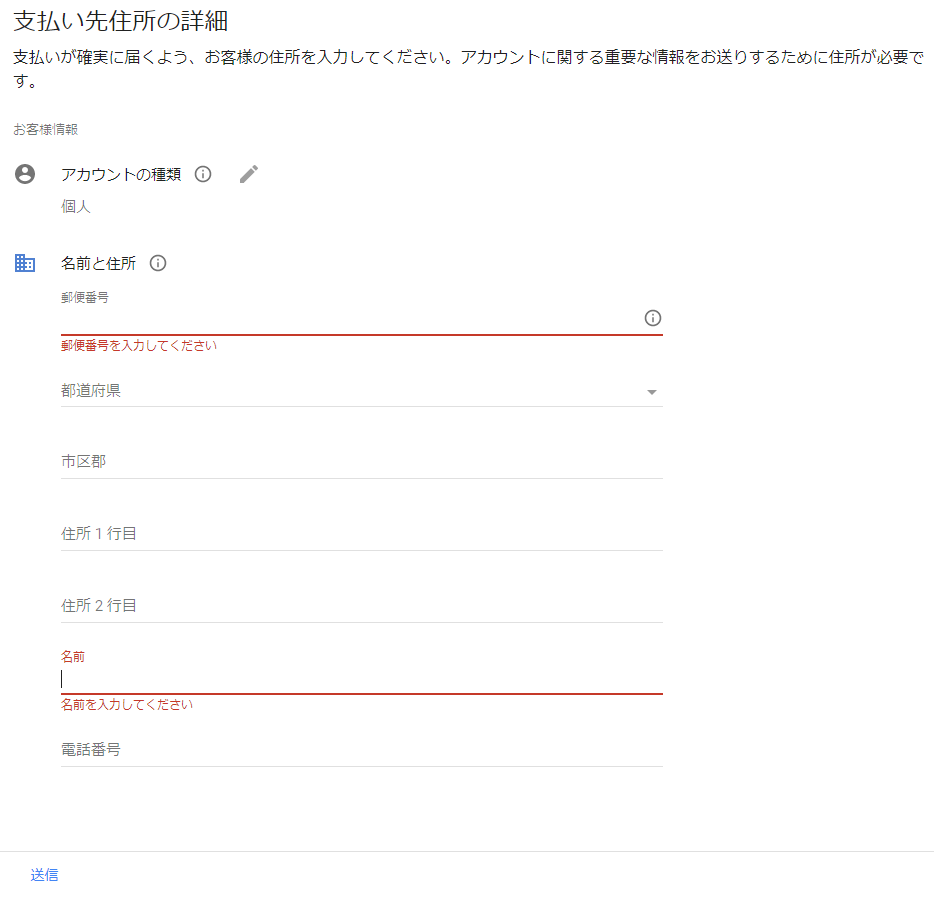This screenshot has height=899, width=934.
Task: Click the building icon beside 名前と住所
Action: coord(25,263)
